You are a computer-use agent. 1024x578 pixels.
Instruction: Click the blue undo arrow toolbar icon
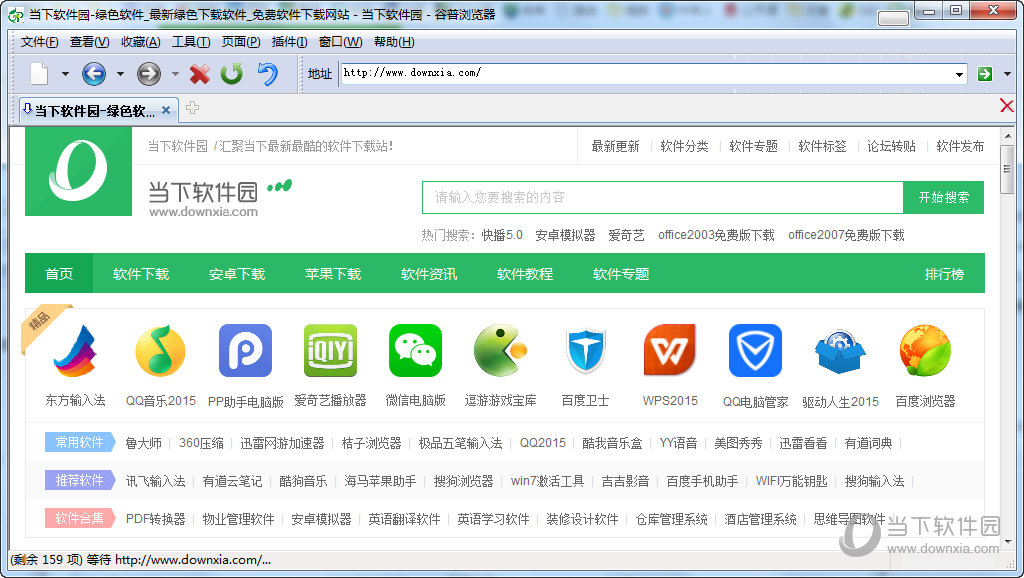(x=267, y=74)
